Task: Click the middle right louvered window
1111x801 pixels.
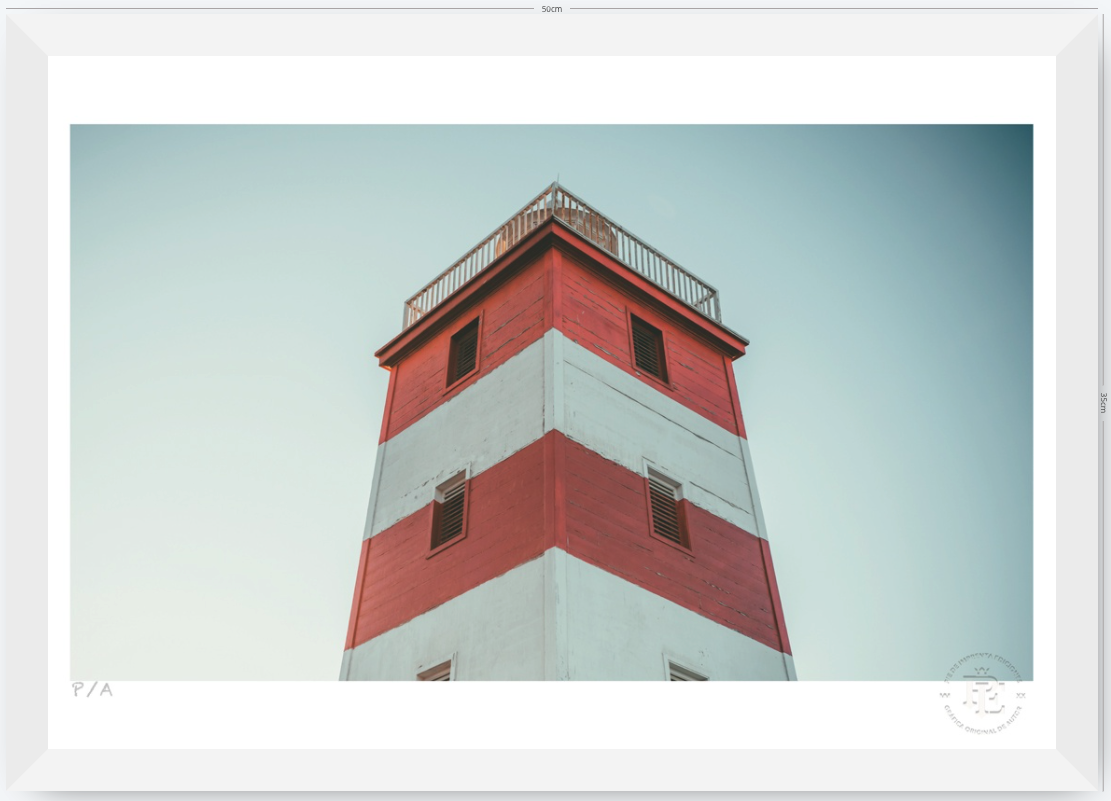Action: 667,508
